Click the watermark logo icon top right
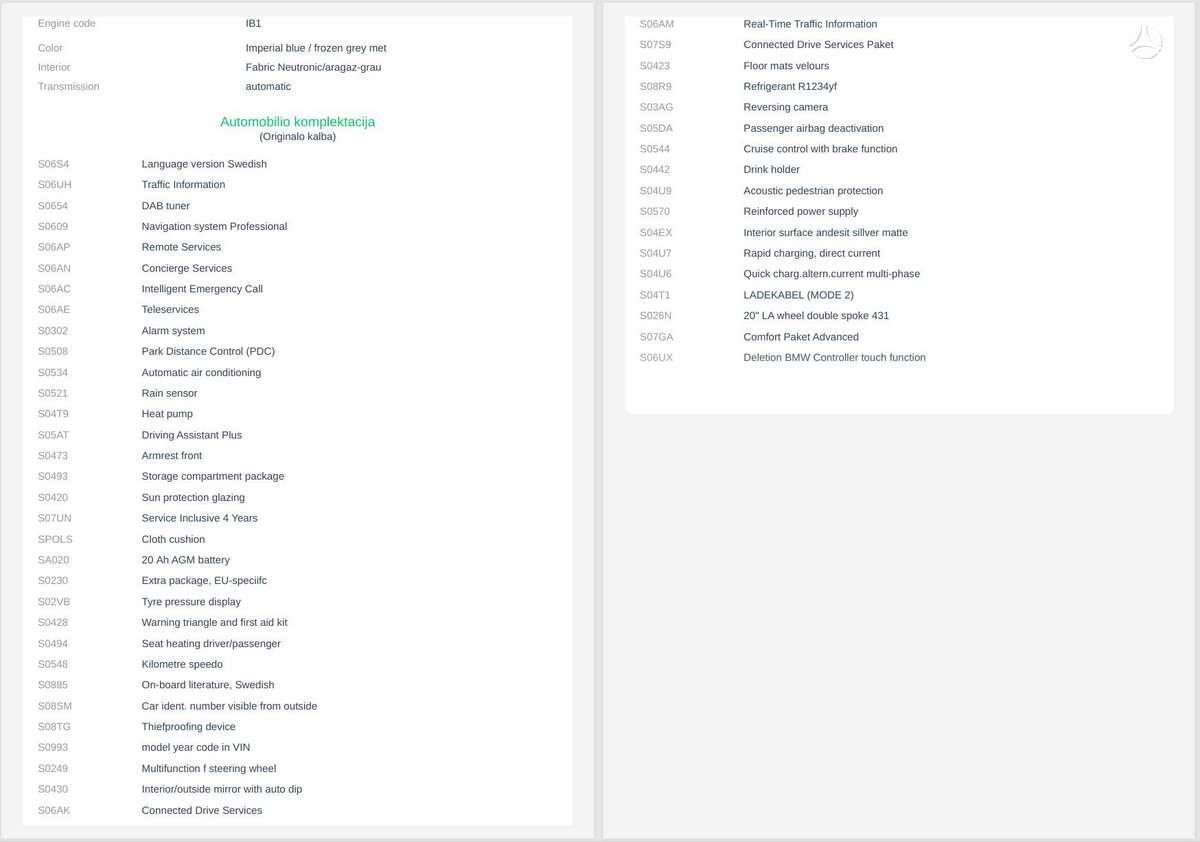The width and height of the screenshot is (1200, 842). click(1145, 43)
